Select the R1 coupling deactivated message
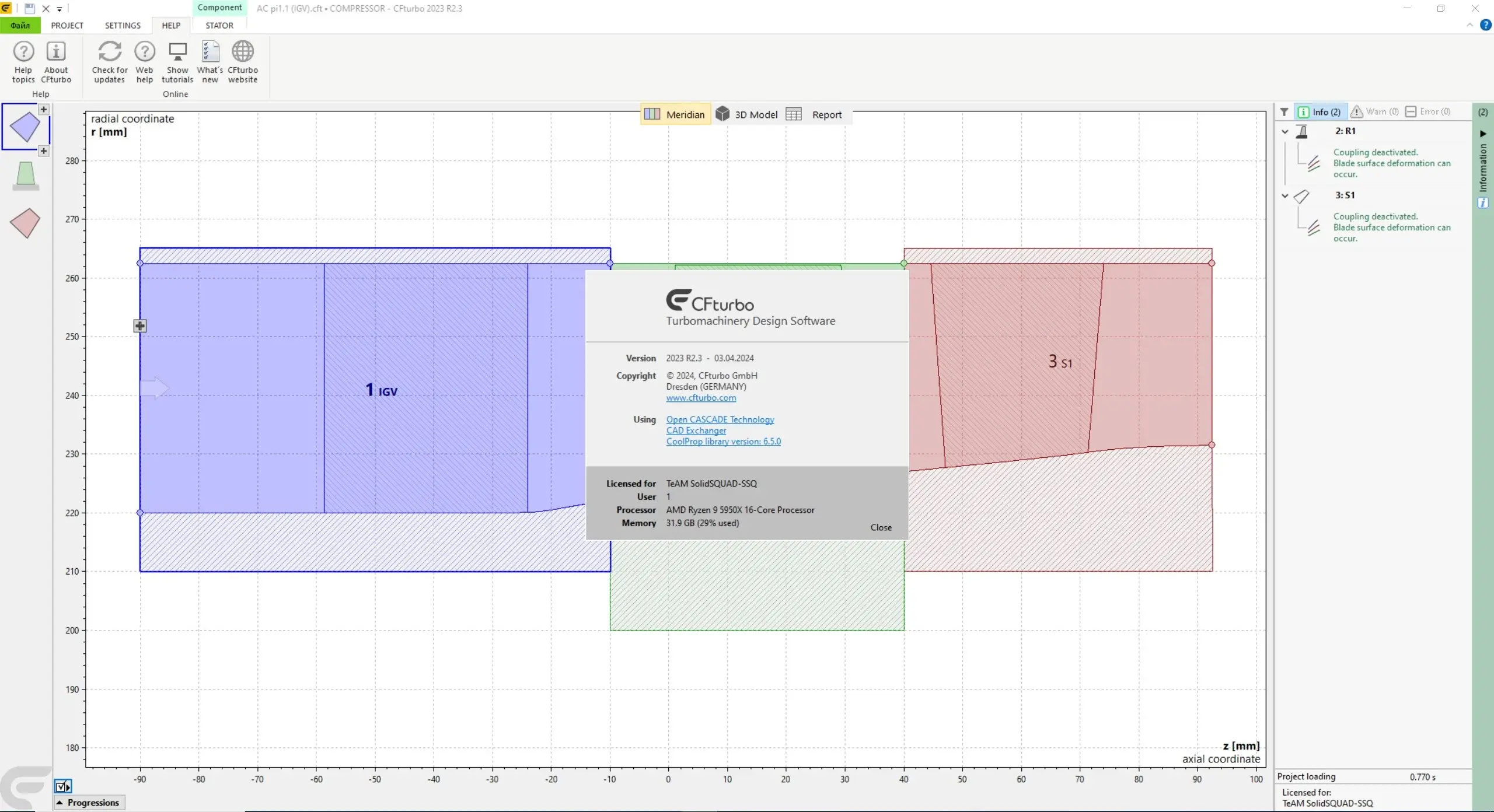 pyautogui.click(x=1391, y=163)
